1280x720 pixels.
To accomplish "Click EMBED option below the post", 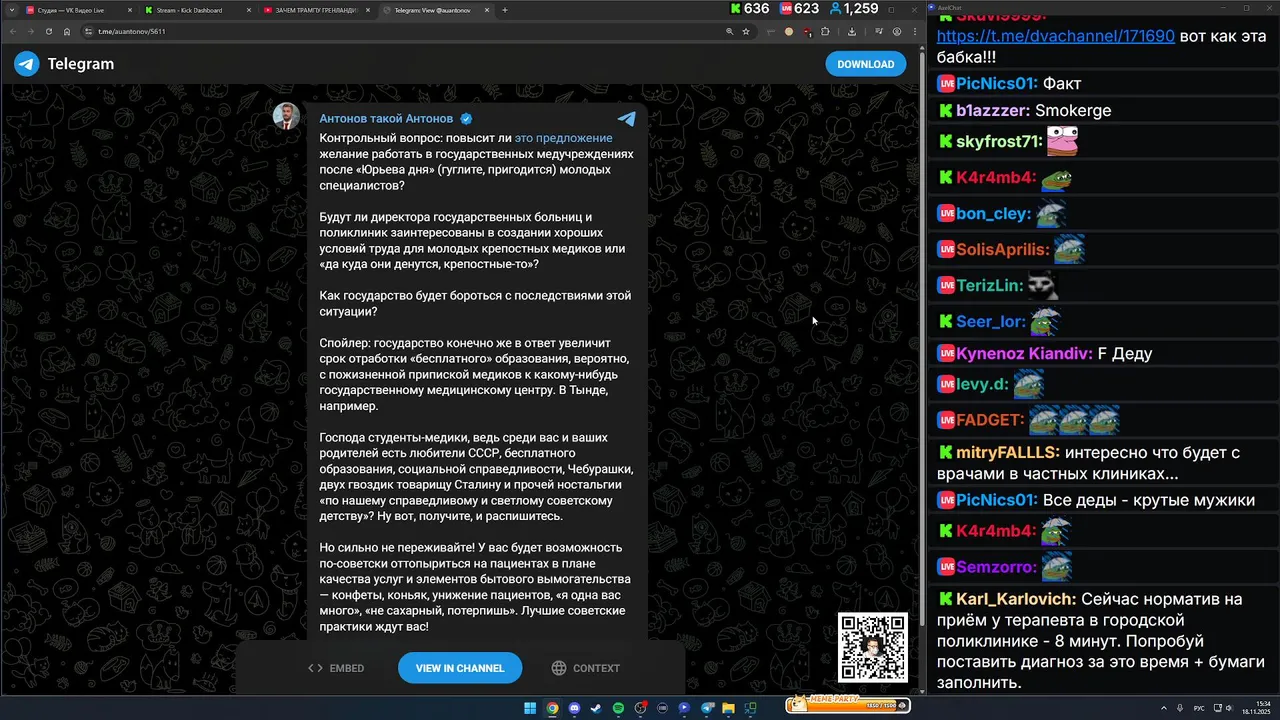I will point(336,668).
